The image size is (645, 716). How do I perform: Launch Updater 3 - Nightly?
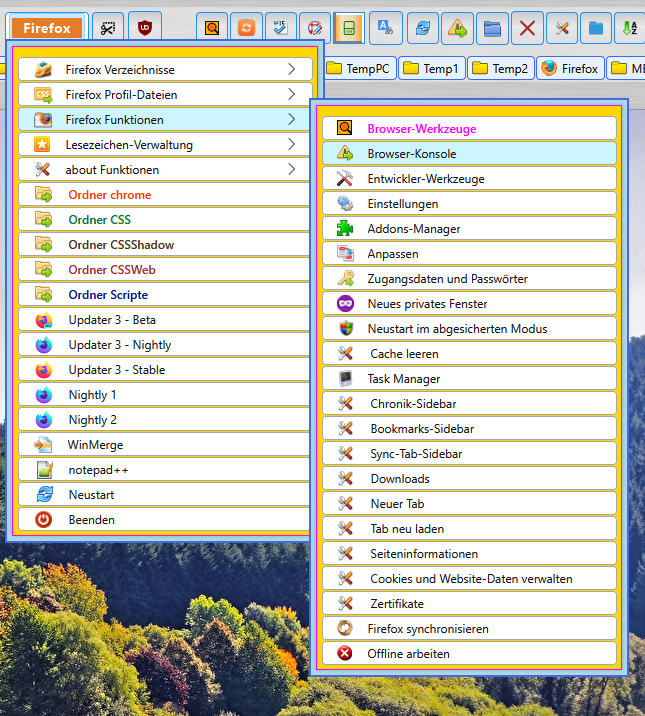point(164,345)
